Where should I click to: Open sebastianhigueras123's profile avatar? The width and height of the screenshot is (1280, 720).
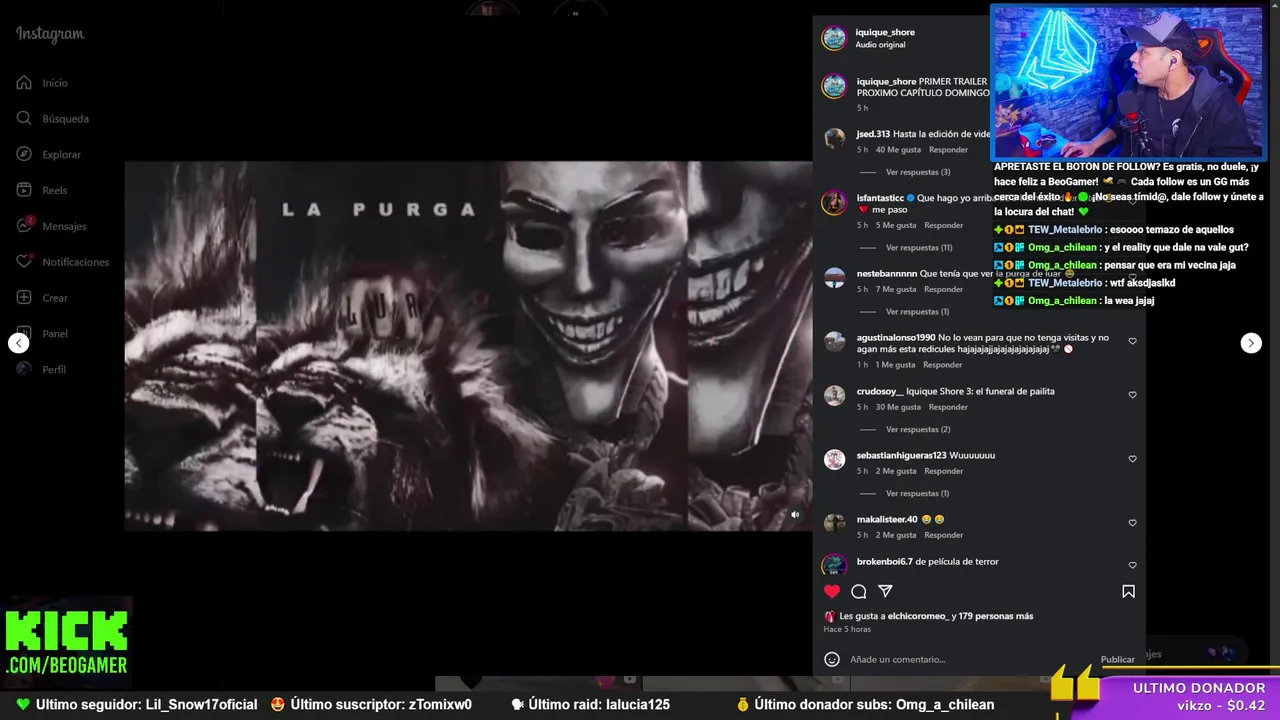point(834,459)
